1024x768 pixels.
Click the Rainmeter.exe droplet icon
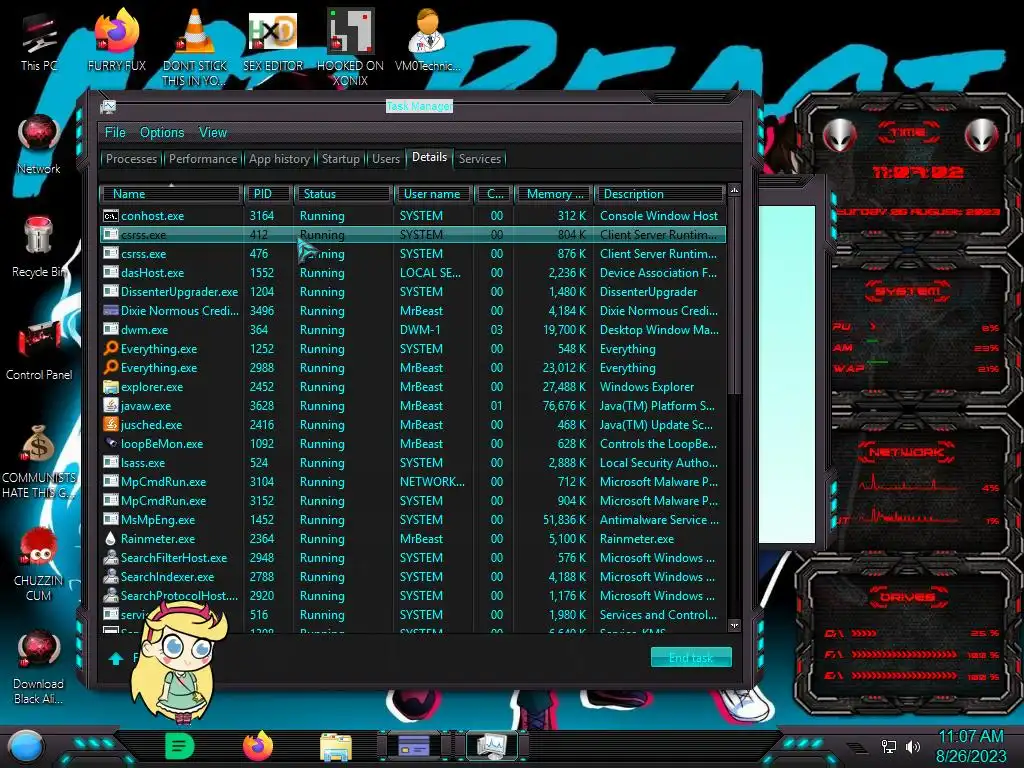point(111,539)
